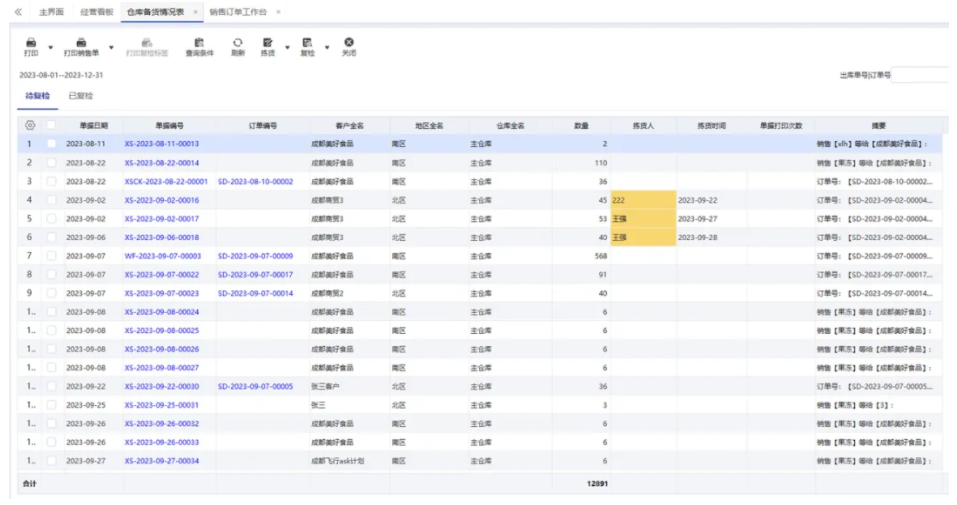
Task: Refresh the list with 刷新 icon
Action: tap(237, 43)
